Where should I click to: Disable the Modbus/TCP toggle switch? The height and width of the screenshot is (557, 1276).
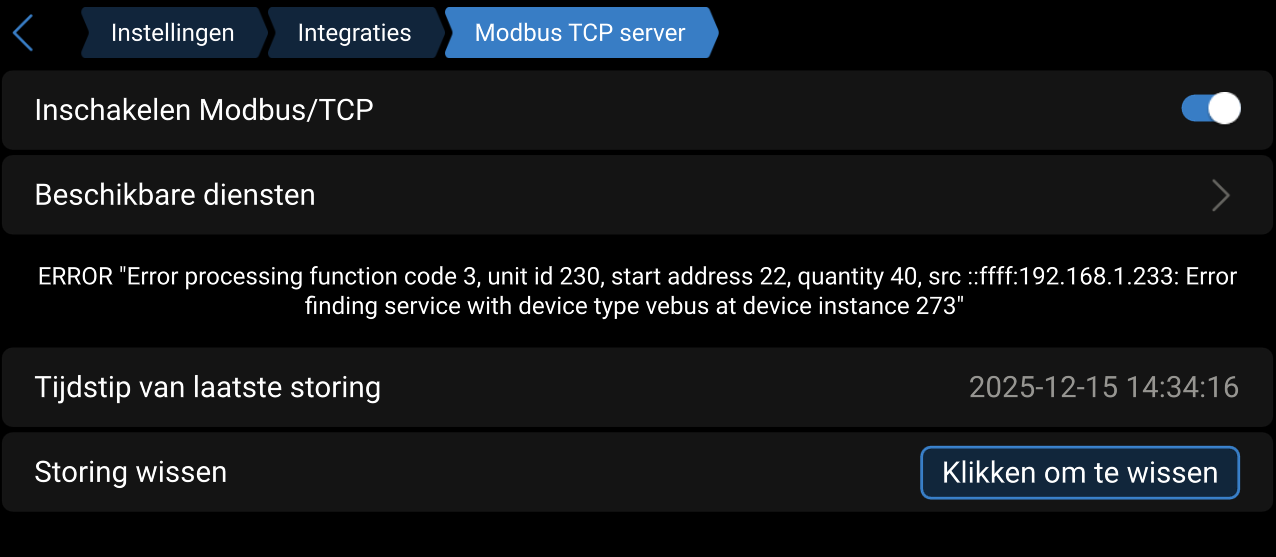click(1210, 109)
